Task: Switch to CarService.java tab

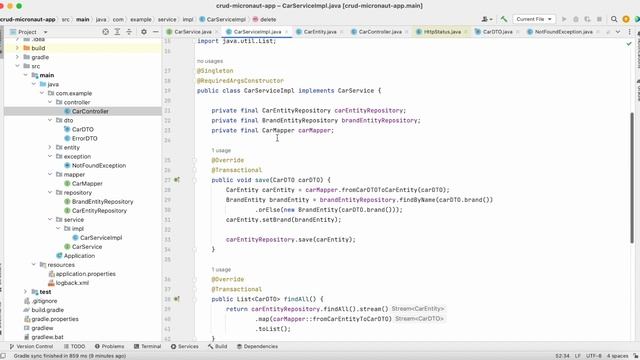Action: pos(193,32)
